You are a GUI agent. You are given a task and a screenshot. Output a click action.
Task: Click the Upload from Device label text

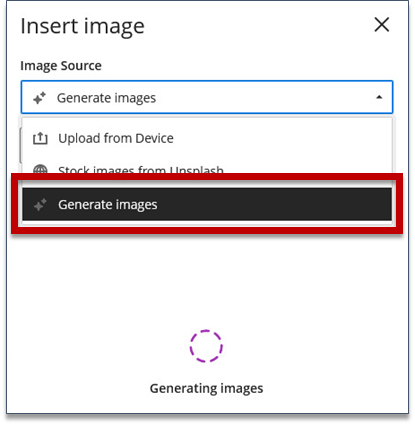pos(116,138)
